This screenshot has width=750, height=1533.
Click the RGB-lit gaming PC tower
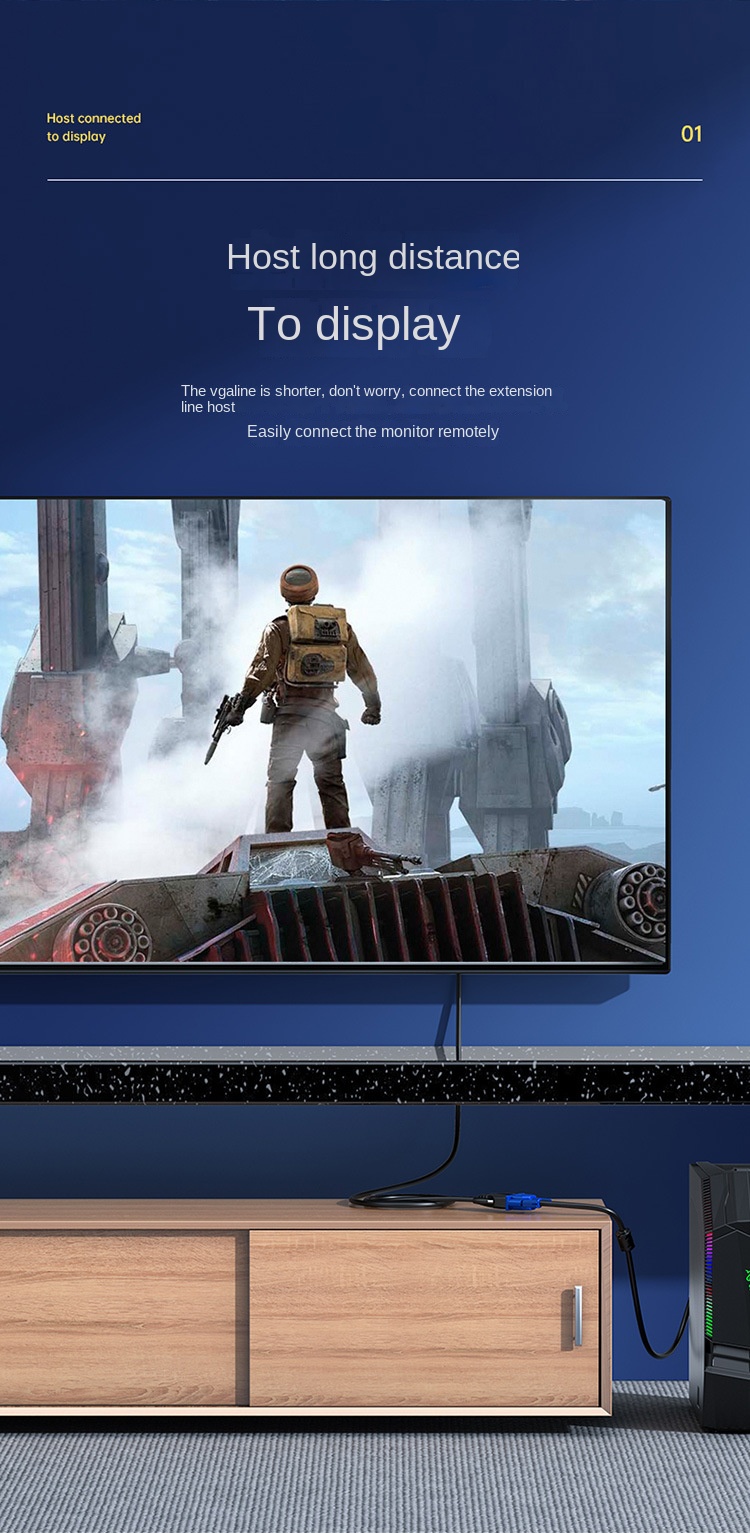point(719,1296)
